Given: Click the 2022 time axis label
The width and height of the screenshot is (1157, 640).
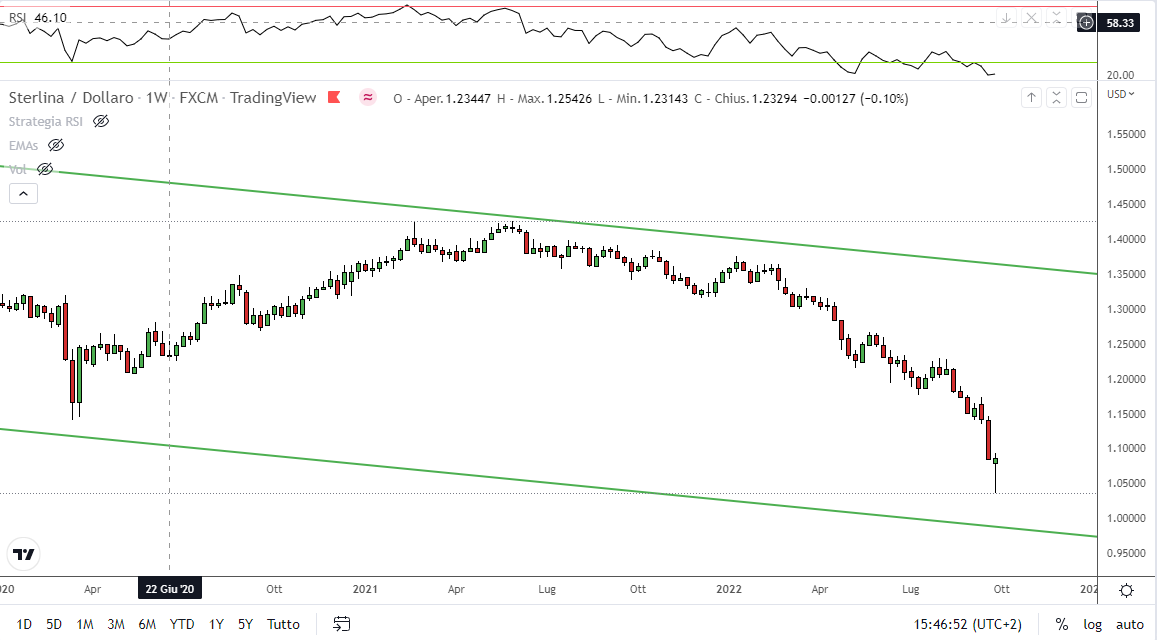Looking at the screenshot, I should point(729,589).
